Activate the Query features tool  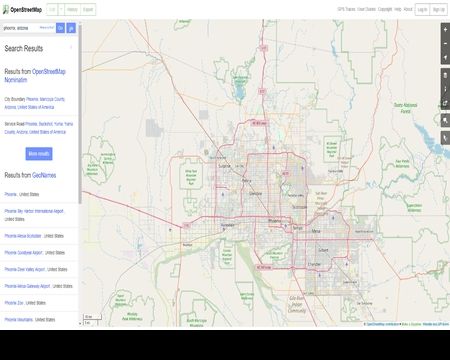(x=445, y=138)
